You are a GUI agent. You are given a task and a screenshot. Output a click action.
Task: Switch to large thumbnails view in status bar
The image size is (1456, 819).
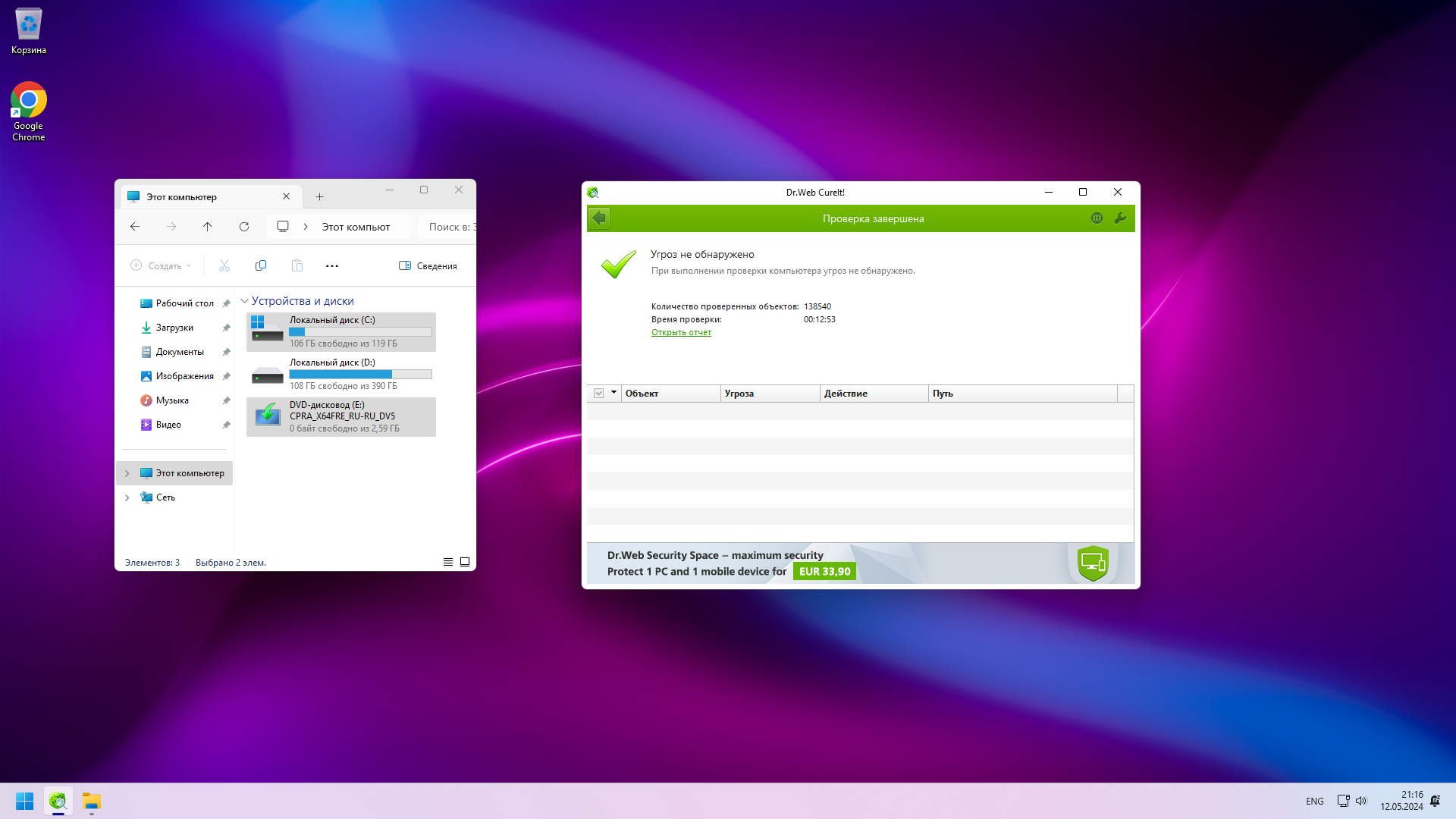465,562
